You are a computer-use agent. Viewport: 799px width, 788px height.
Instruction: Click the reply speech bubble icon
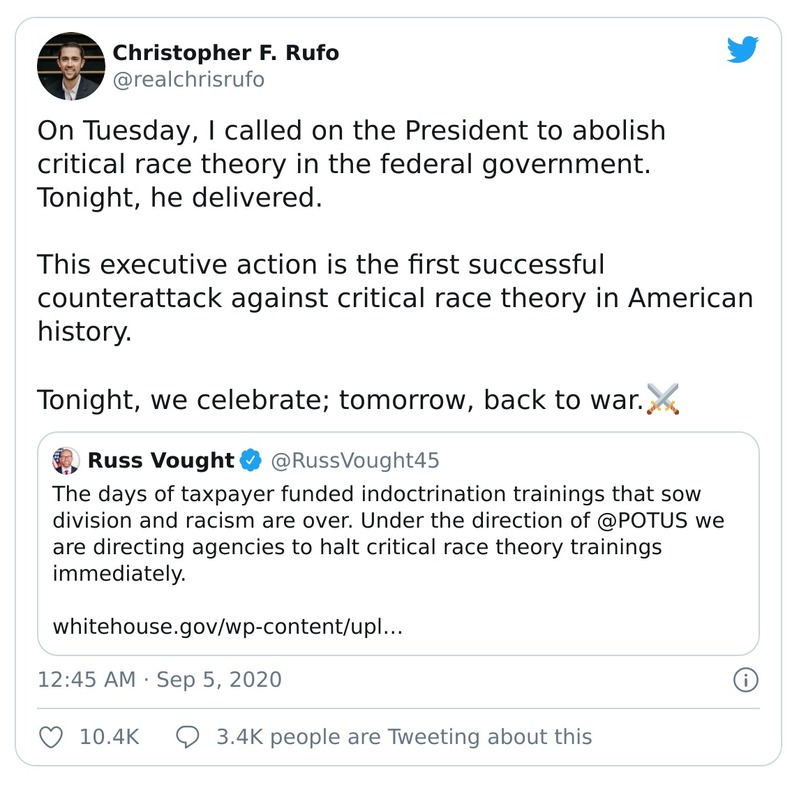tap(189, 737)
